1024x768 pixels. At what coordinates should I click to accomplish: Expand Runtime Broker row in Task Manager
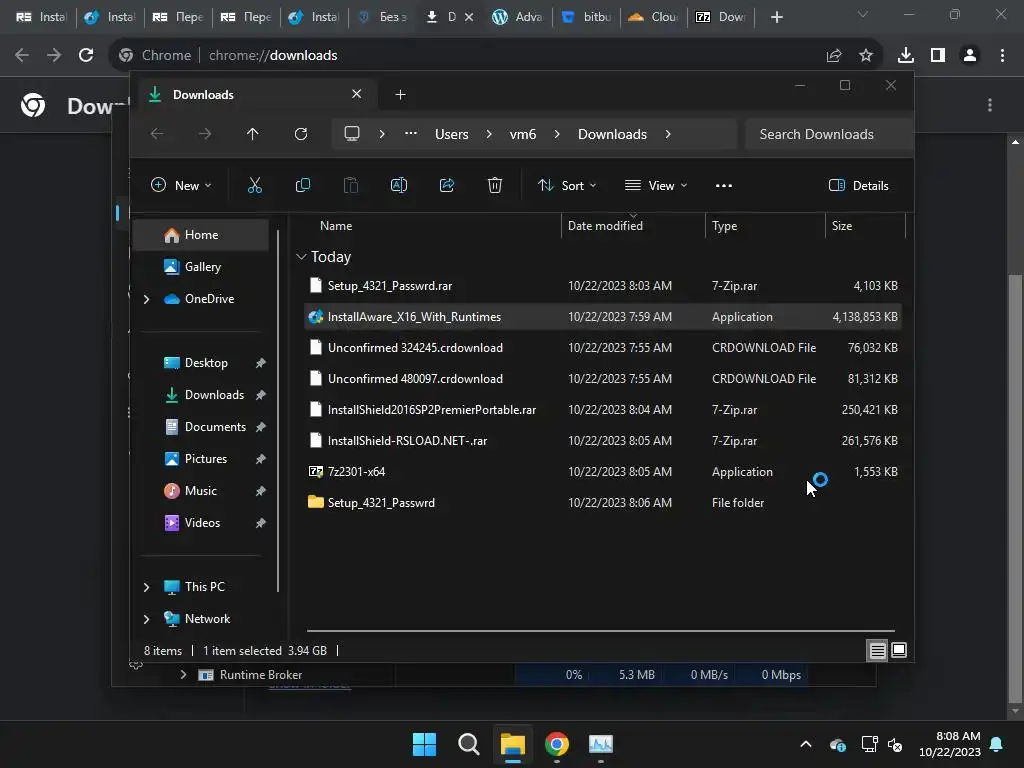point(184,675)
